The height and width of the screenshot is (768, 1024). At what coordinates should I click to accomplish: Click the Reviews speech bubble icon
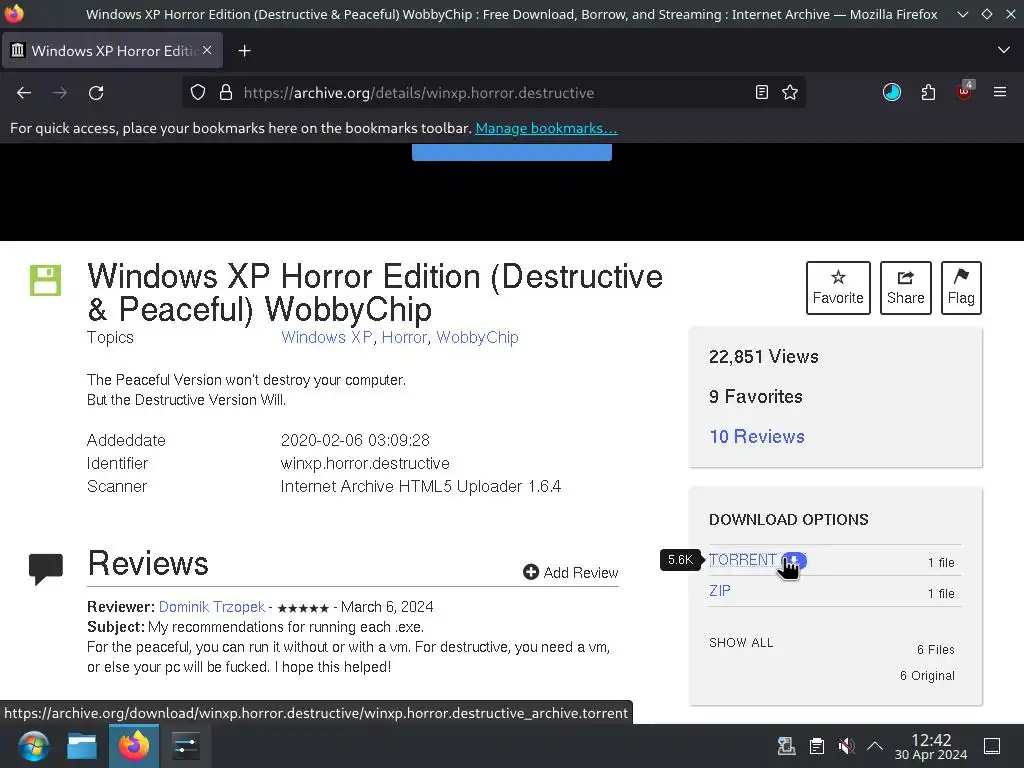click(x=46, y=569)
